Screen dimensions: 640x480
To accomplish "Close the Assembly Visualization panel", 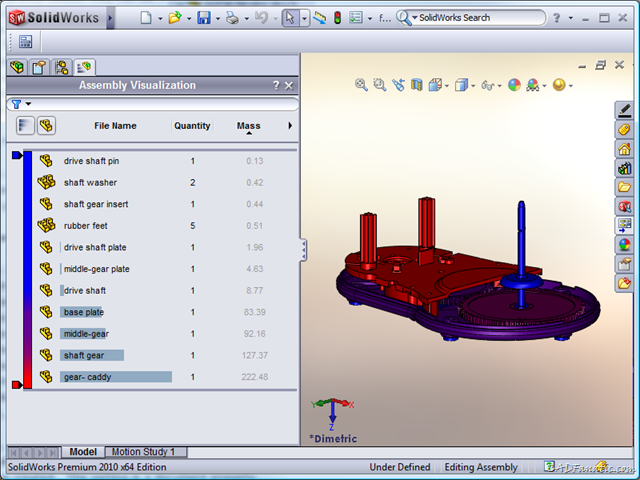I will tap(289, 85).
